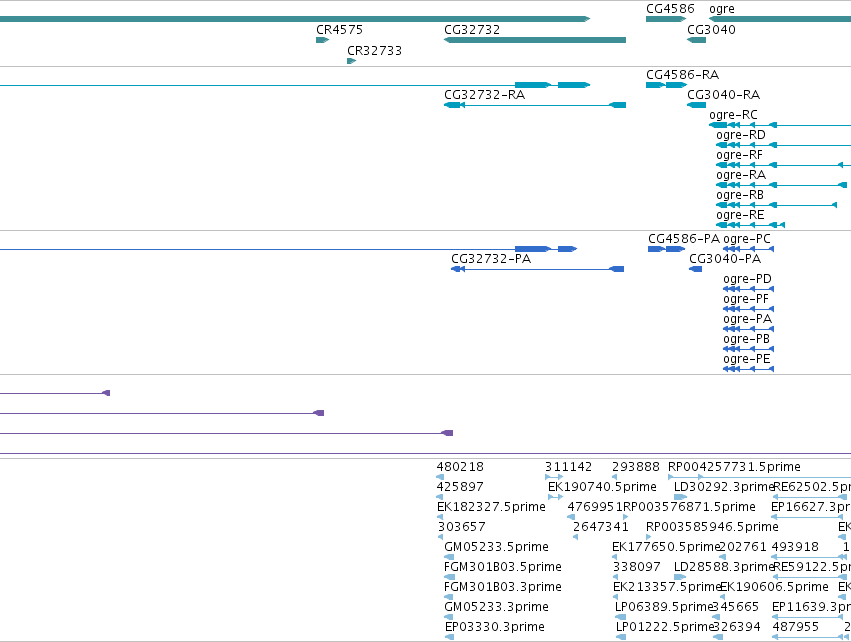Click EST 487955
The width and height of the screenshot is (851, 642).
[795, 627]
